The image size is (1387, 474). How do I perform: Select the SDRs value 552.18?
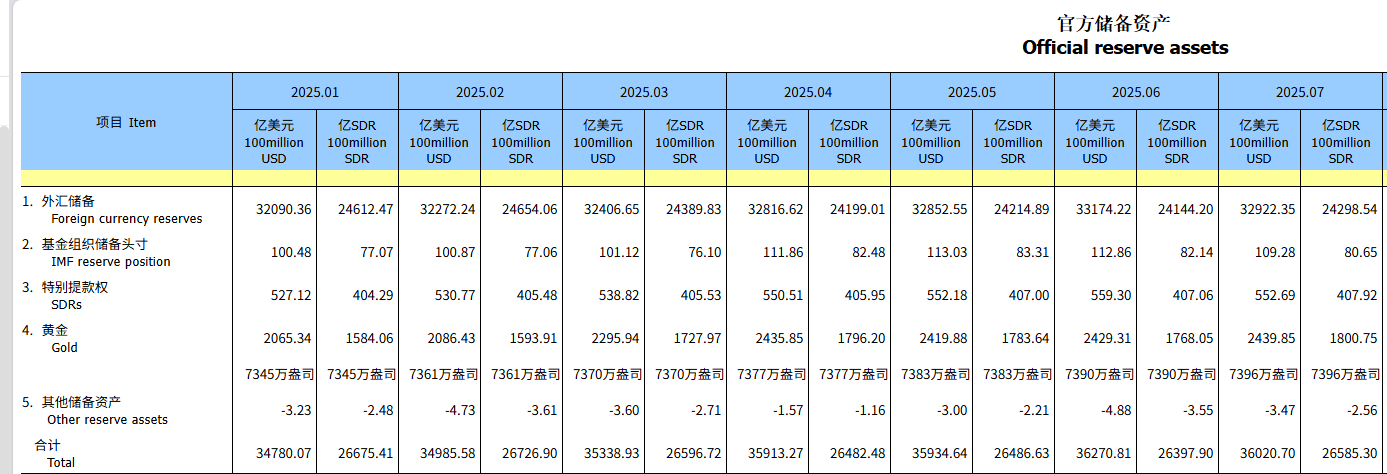(x=940, y=296)
